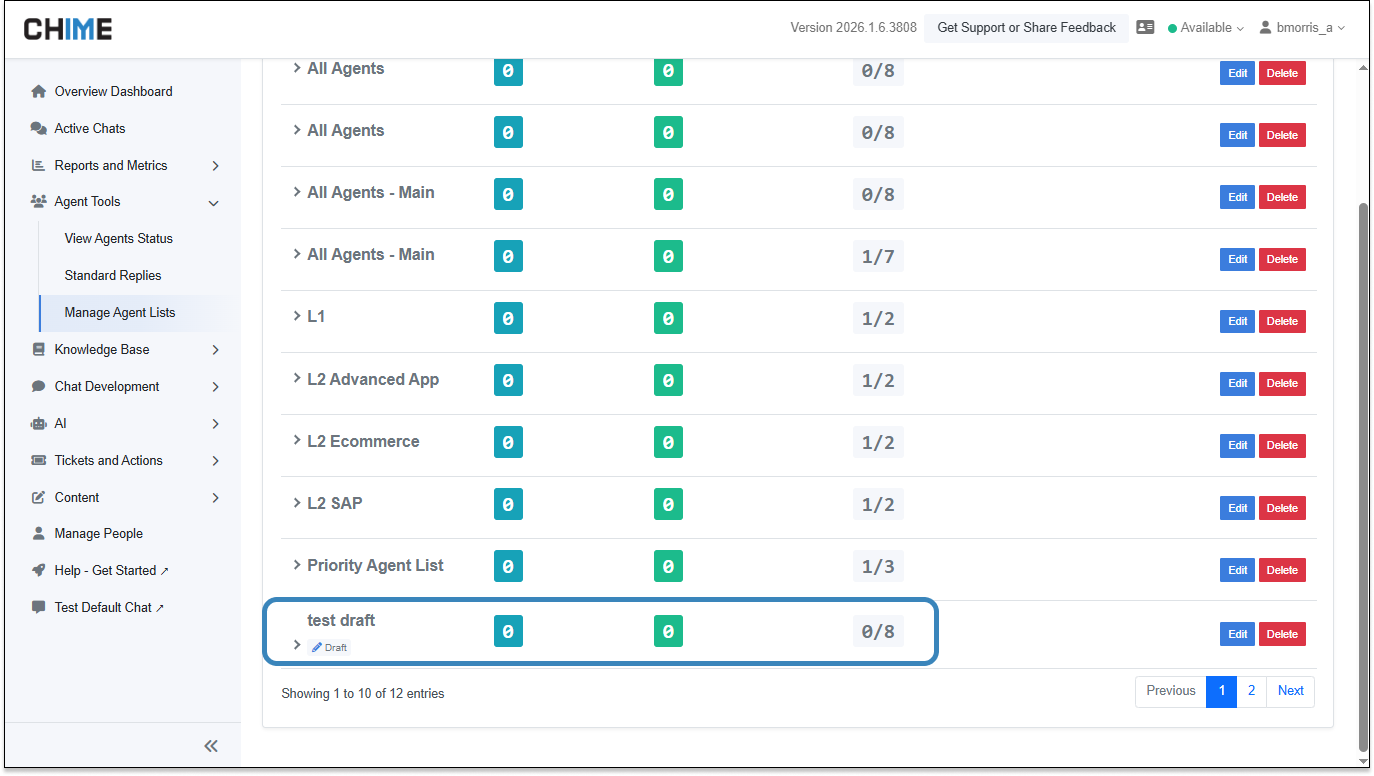Open the bmorris_a user menu
1374x776 pixels.
[1301, 28]
